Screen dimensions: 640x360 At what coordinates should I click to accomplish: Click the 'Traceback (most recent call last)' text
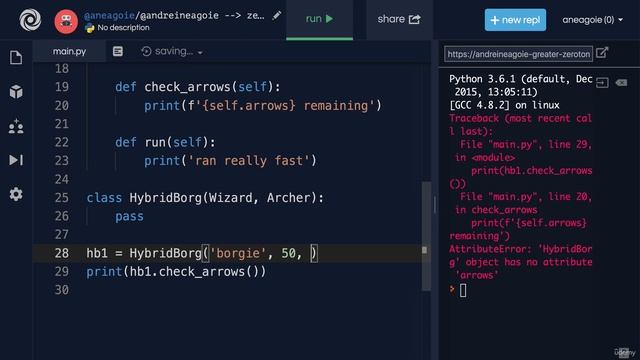click(x=520, y=124)
